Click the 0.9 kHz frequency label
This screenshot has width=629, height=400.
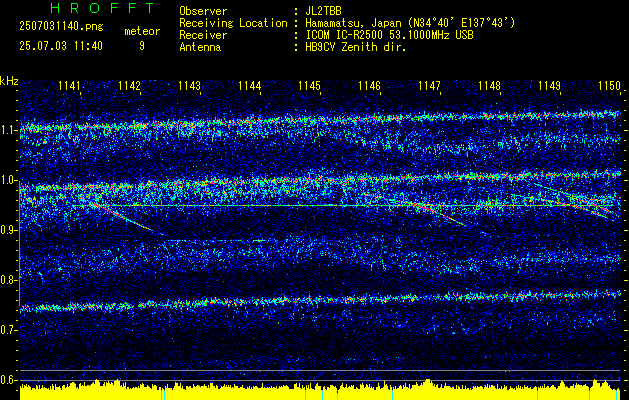[x=8, y=230]
